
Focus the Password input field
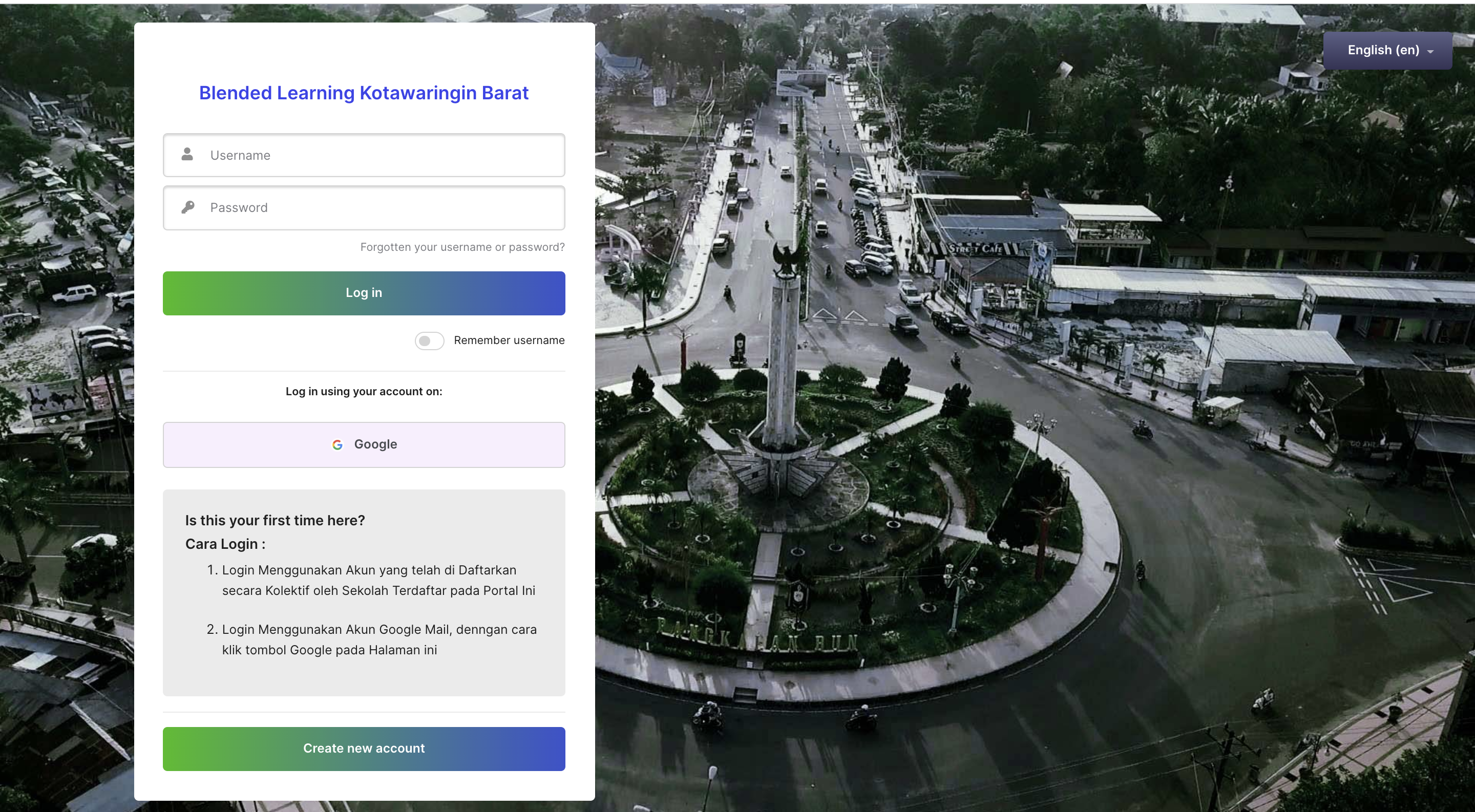pyautogui.click(x=378, y=208)
